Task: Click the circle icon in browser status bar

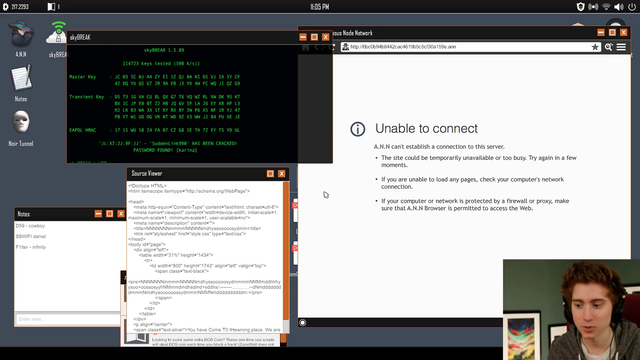Action: 302,322
